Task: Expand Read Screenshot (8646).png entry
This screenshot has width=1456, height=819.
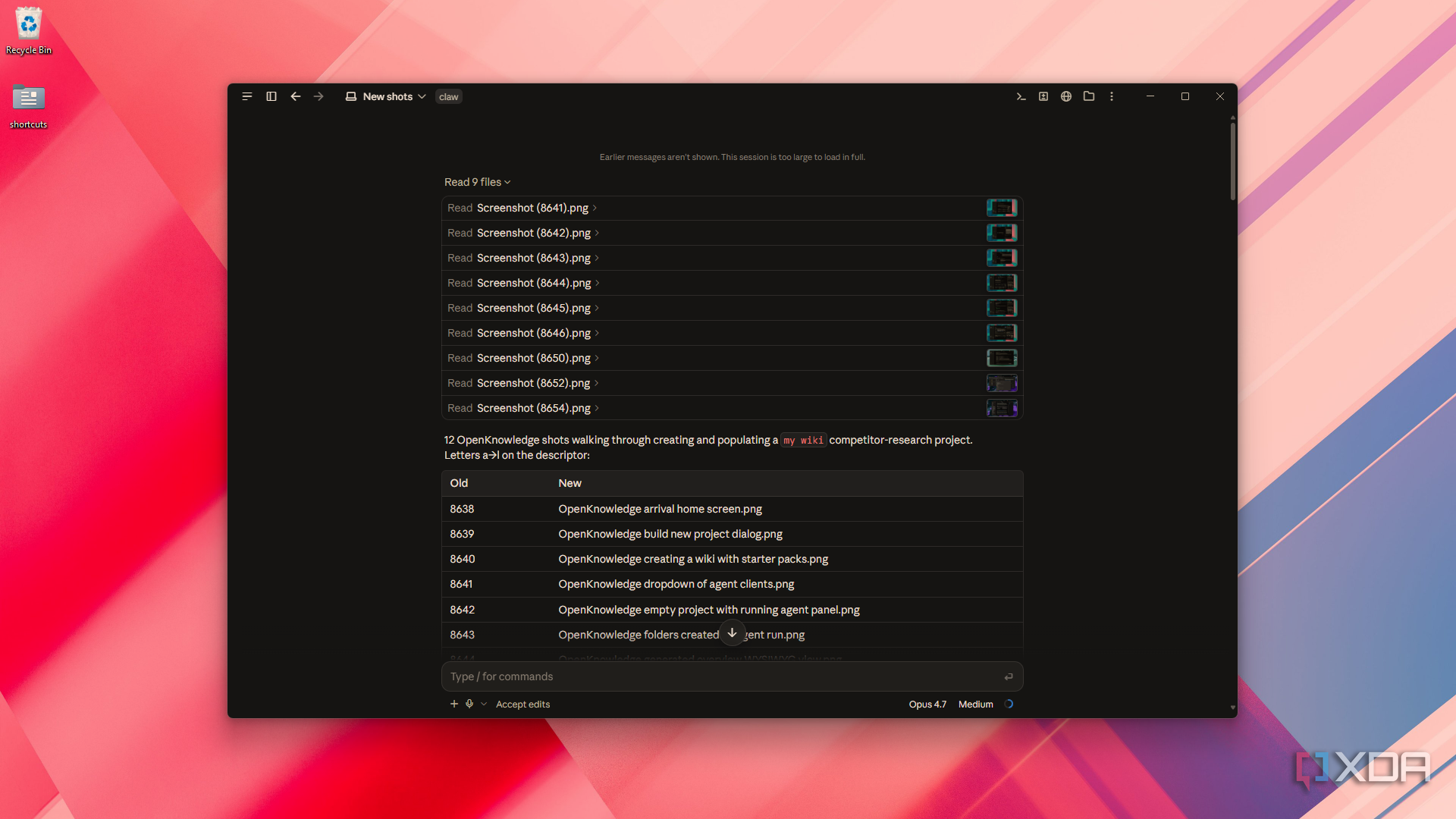Action: click(x=523, y=333)
